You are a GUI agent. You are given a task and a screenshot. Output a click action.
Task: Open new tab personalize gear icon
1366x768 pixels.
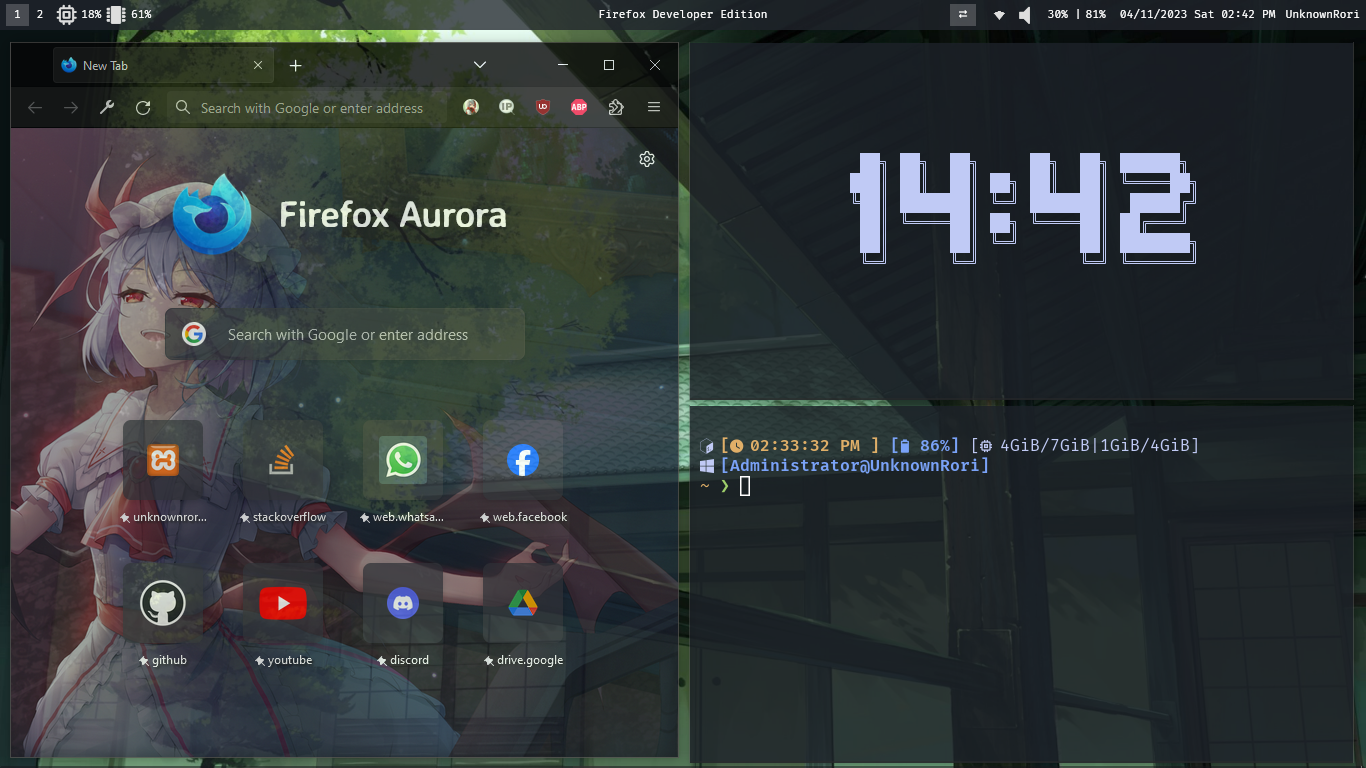click(x=647, y=159)
